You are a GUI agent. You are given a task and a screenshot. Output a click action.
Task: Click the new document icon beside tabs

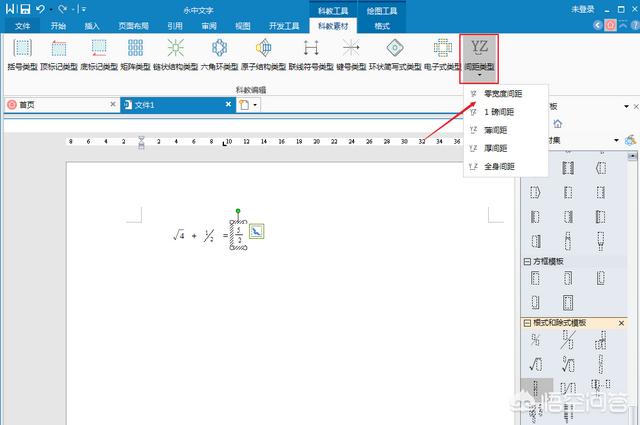tap(244, 105)
